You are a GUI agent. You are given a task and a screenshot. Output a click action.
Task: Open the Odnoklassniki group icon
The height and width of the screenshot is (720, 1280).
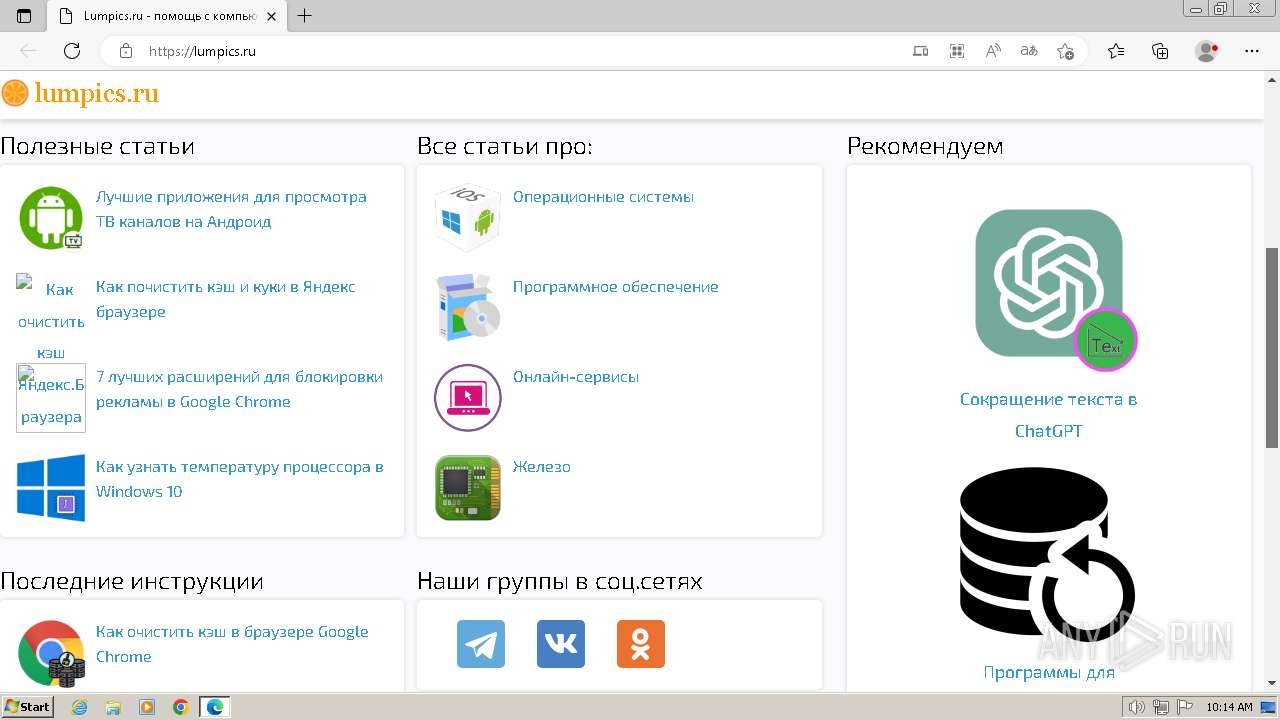pyautogui.click(x=641, y=644)
